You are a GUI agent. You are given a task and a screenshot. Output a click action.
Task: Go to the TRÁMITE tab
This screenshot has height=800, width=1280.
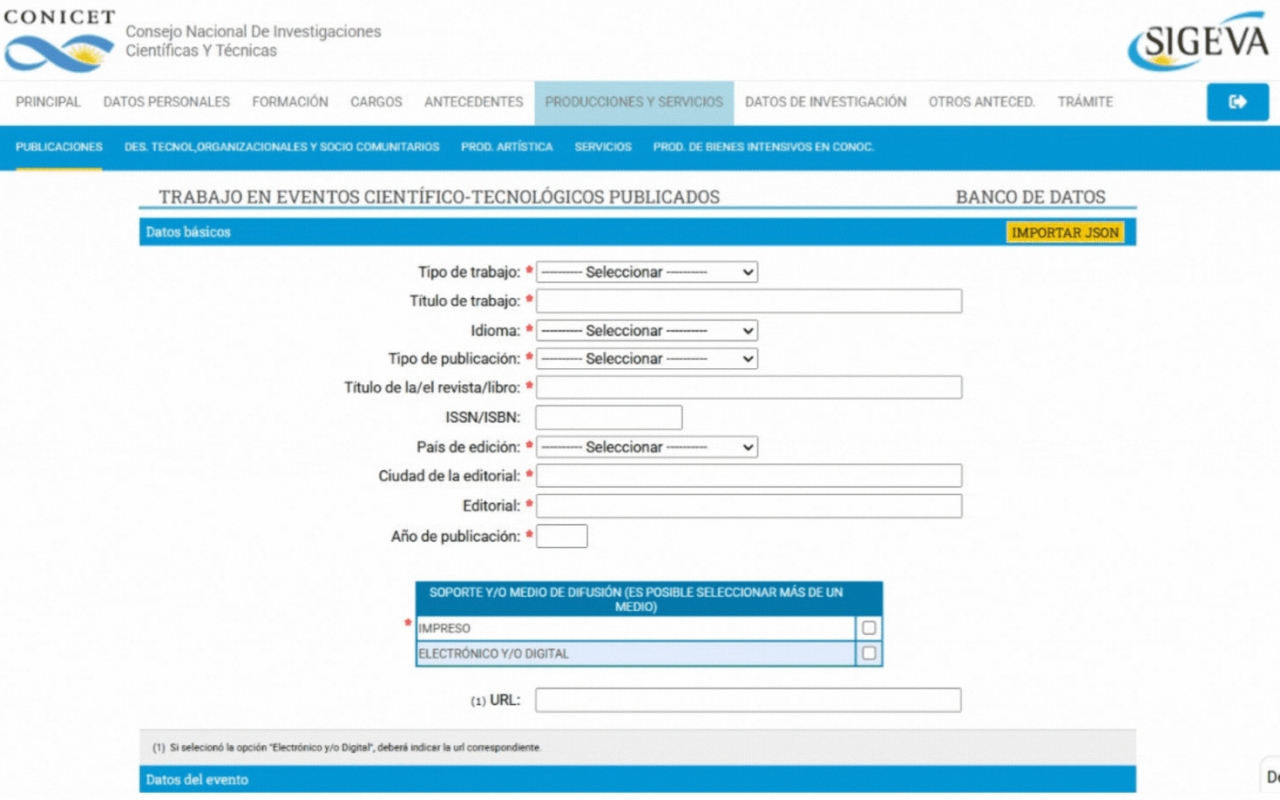(1085, 102)
